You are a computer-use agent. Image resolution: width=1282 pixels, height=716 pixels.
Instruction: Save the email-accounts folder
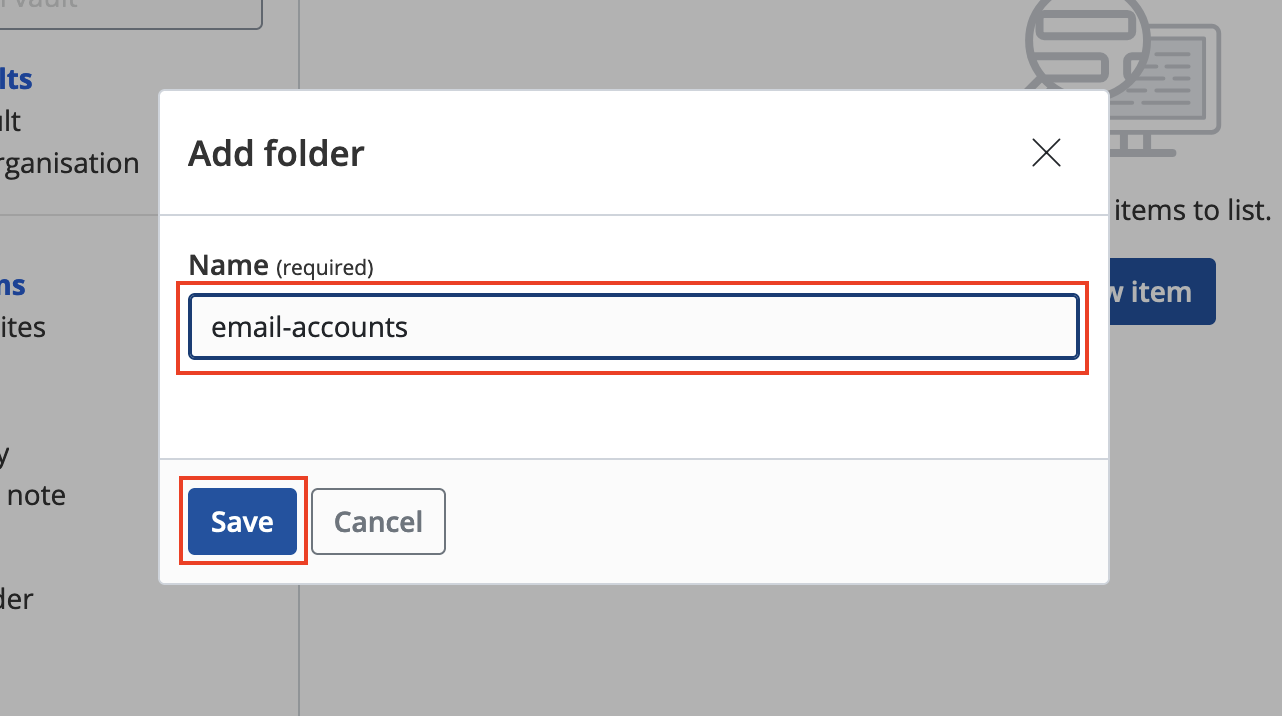click(x=242, y=521)
